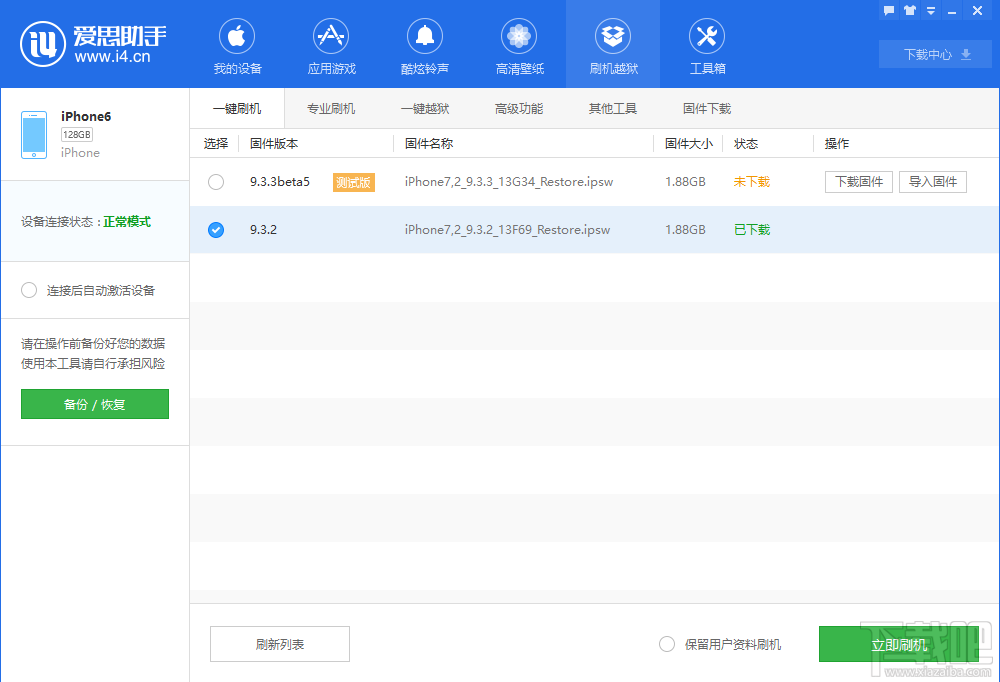Image resolution: width=1000 pixels, height=682 pixels.
Task: Switch to the 专业刷机 tab
Action: coord(331,107)
